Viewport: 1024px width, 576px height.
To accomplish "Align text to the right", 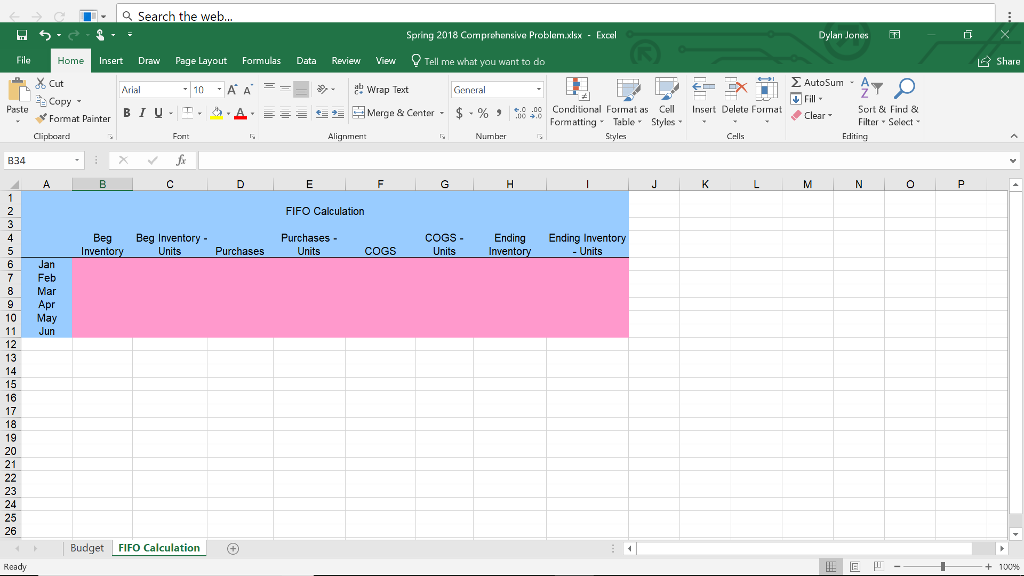I will pyautogui.click(x=301, y=113).
